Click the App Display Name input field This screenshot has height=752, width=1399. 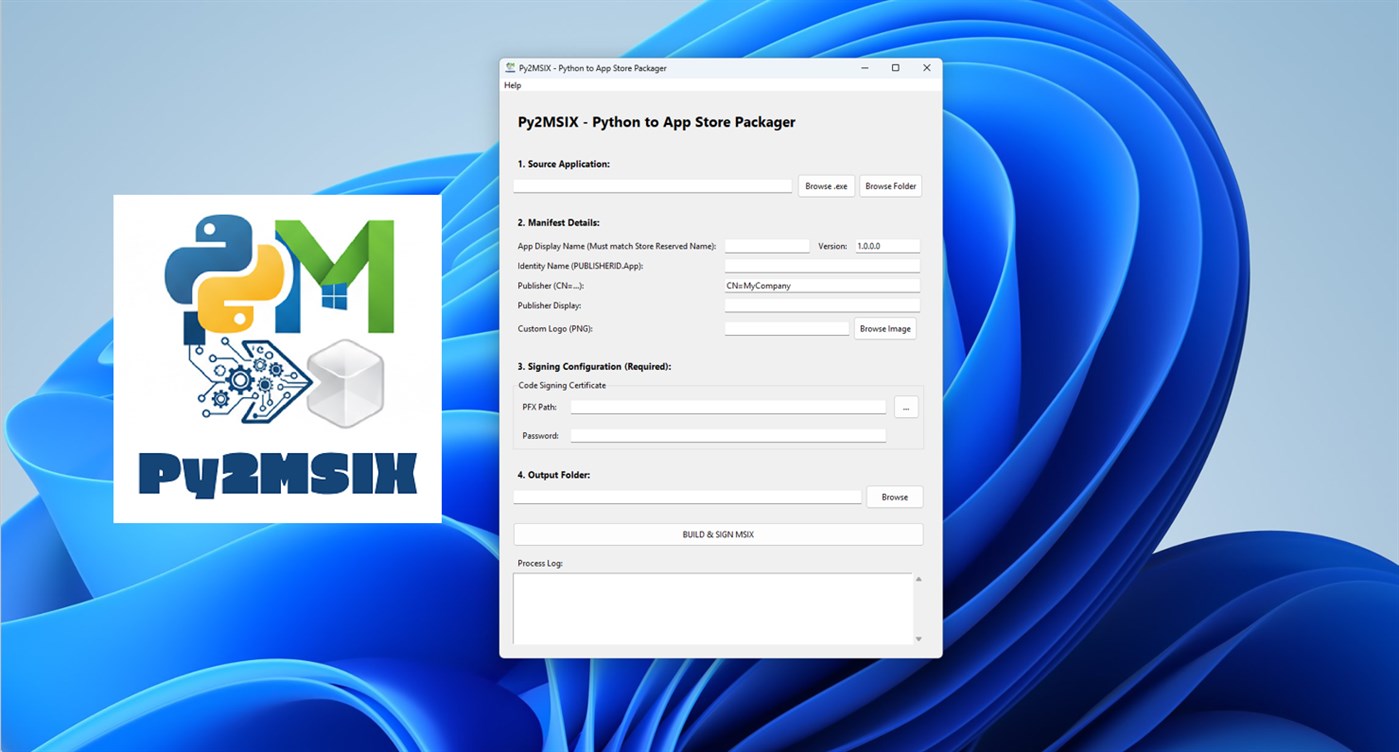pos(767,246)
